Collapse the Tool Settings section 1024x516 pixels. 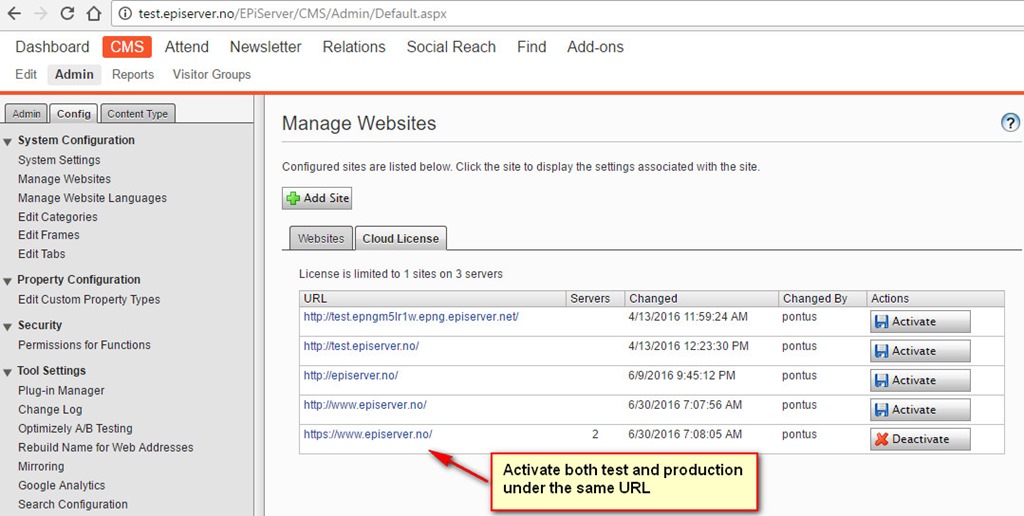click(x=8, y=372)
